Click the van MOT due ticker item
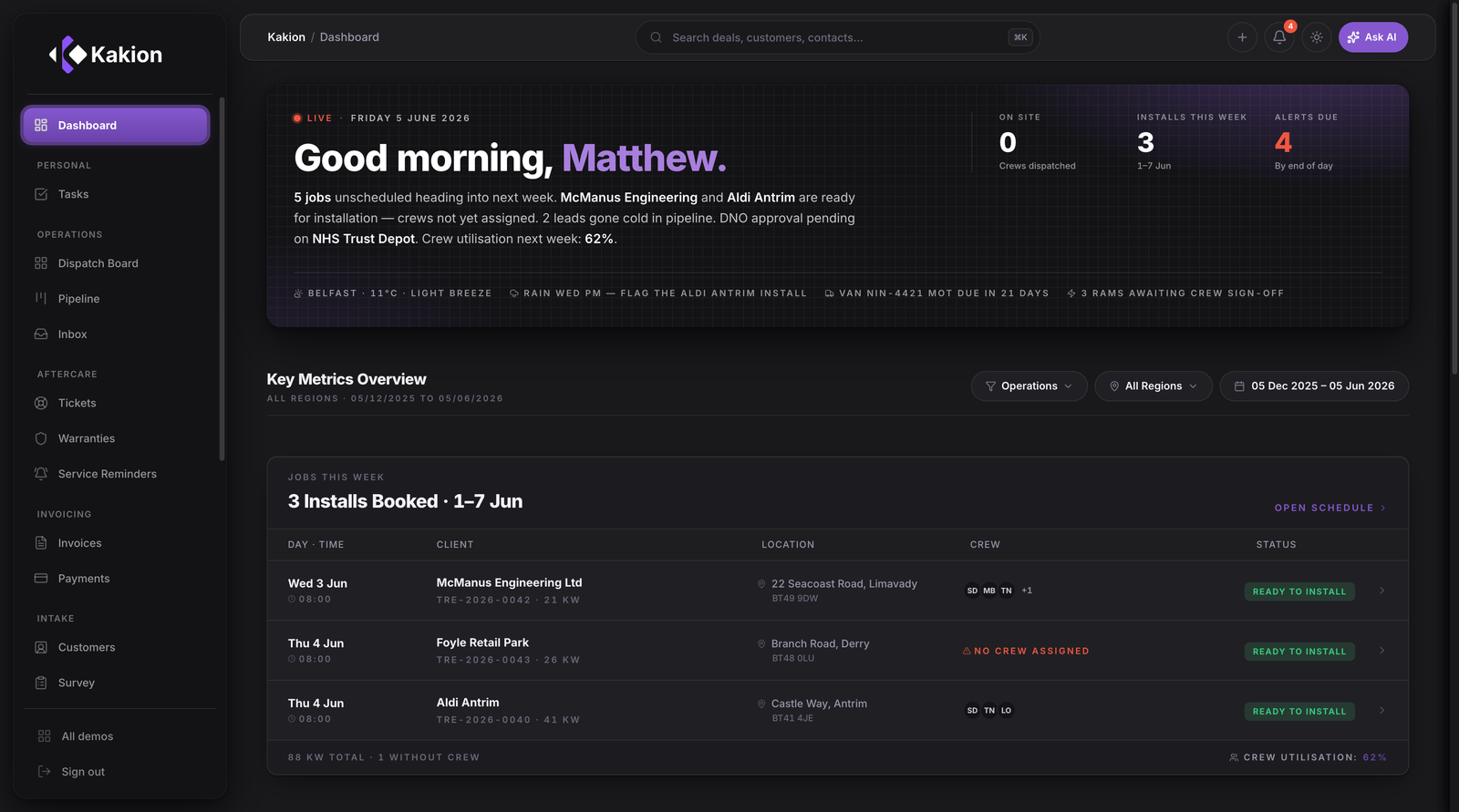 tap(936, 293)
